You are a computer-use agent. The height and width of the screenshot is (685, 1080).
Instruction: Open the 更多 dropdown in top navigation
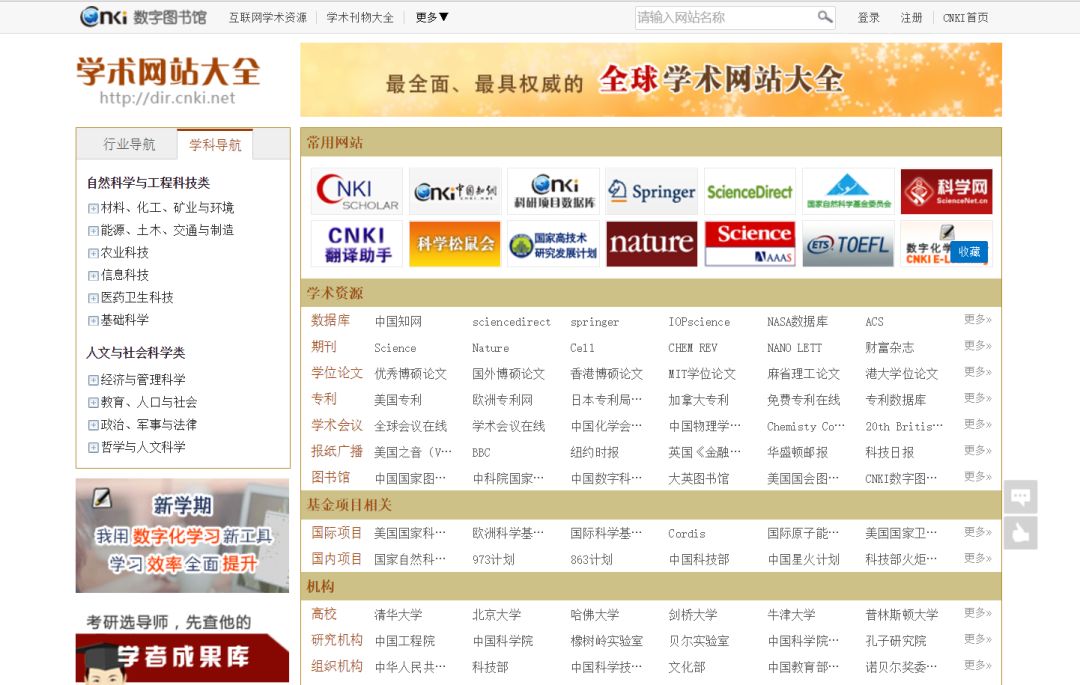[432, 17]
